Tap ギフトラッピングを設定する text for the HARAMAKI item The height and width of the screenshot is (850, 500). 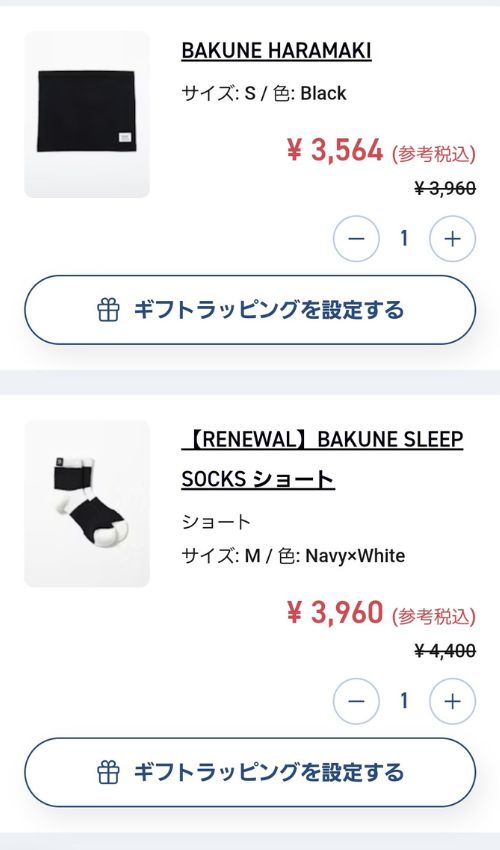pos(269,310)
